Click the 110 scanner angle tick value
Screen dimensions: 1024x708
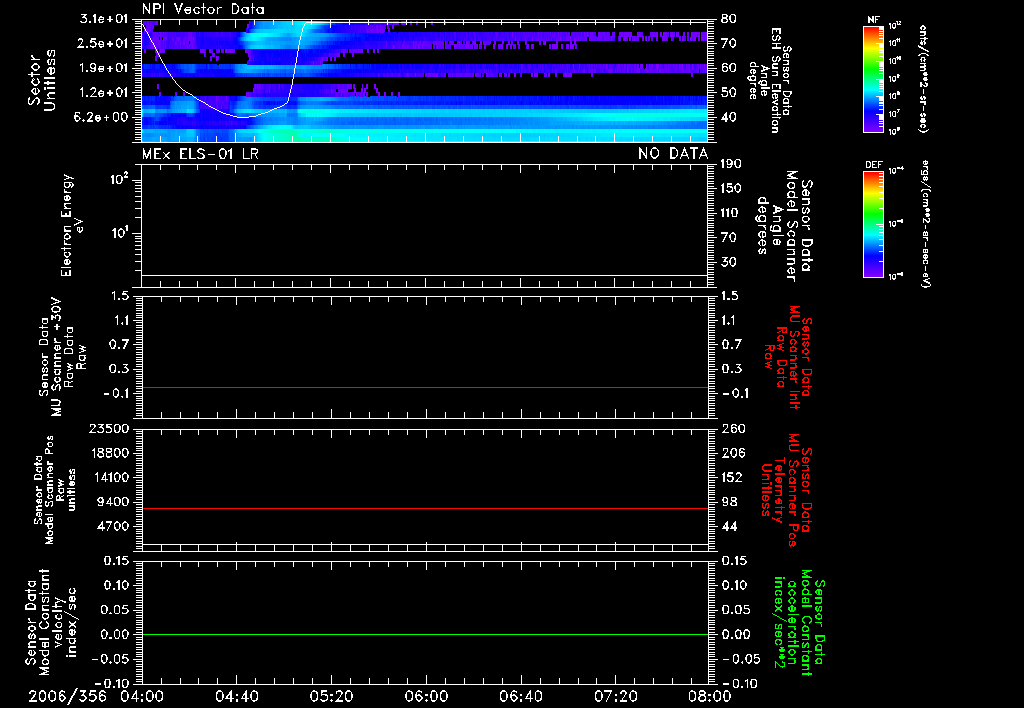[731, 213]
